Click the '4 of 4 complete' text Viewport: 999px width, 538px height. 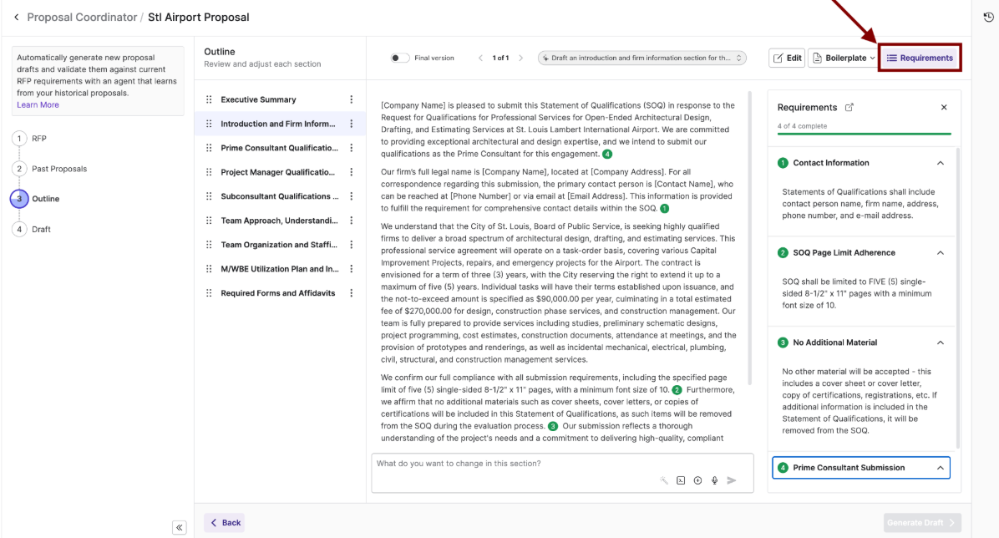pos(802,126)
